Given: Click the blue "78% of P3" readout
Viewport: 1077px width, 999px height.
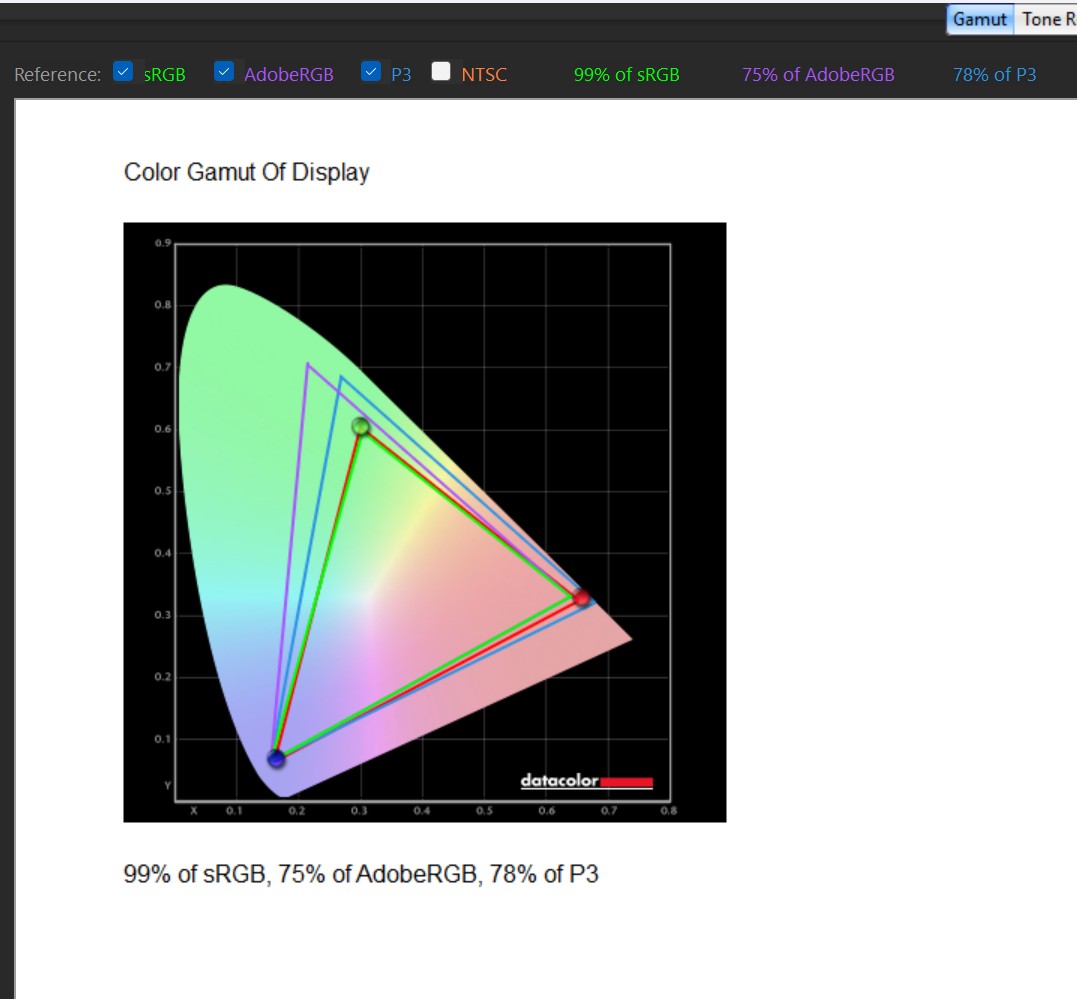Looking at the screenshot, I should [x=994, y=74].
